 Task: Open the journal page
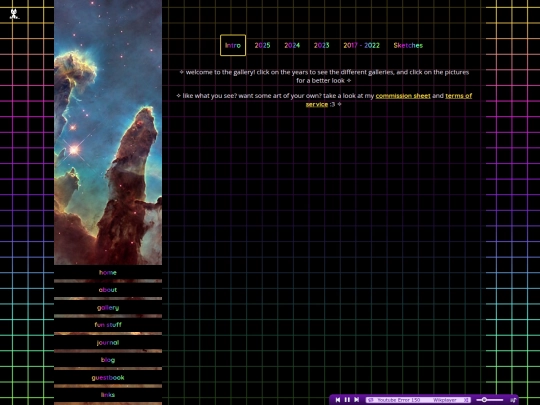pyautogui.click(x=108, y=343)
